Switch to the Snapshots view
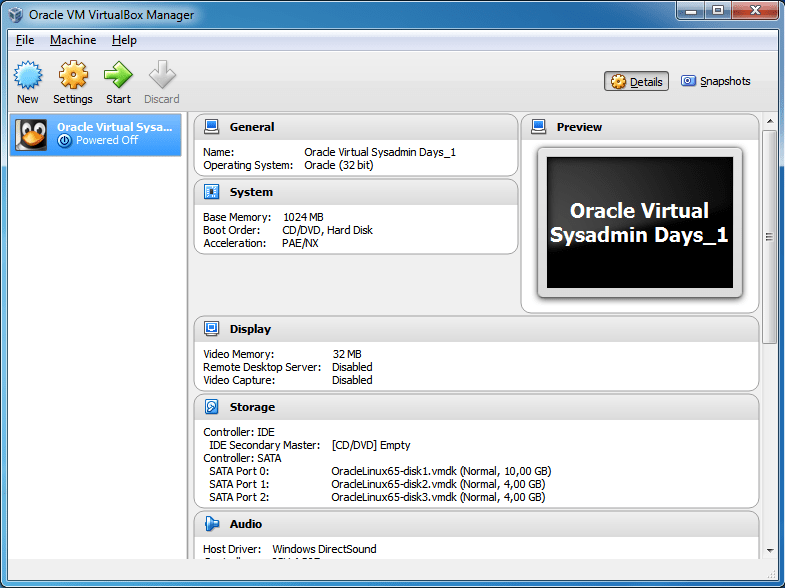Viewport: 785px width, 588px height. [x=715, y=81]
